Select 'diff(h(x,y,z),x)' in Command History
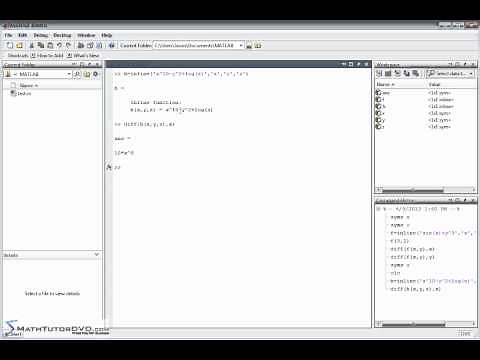 pos(415,289)
